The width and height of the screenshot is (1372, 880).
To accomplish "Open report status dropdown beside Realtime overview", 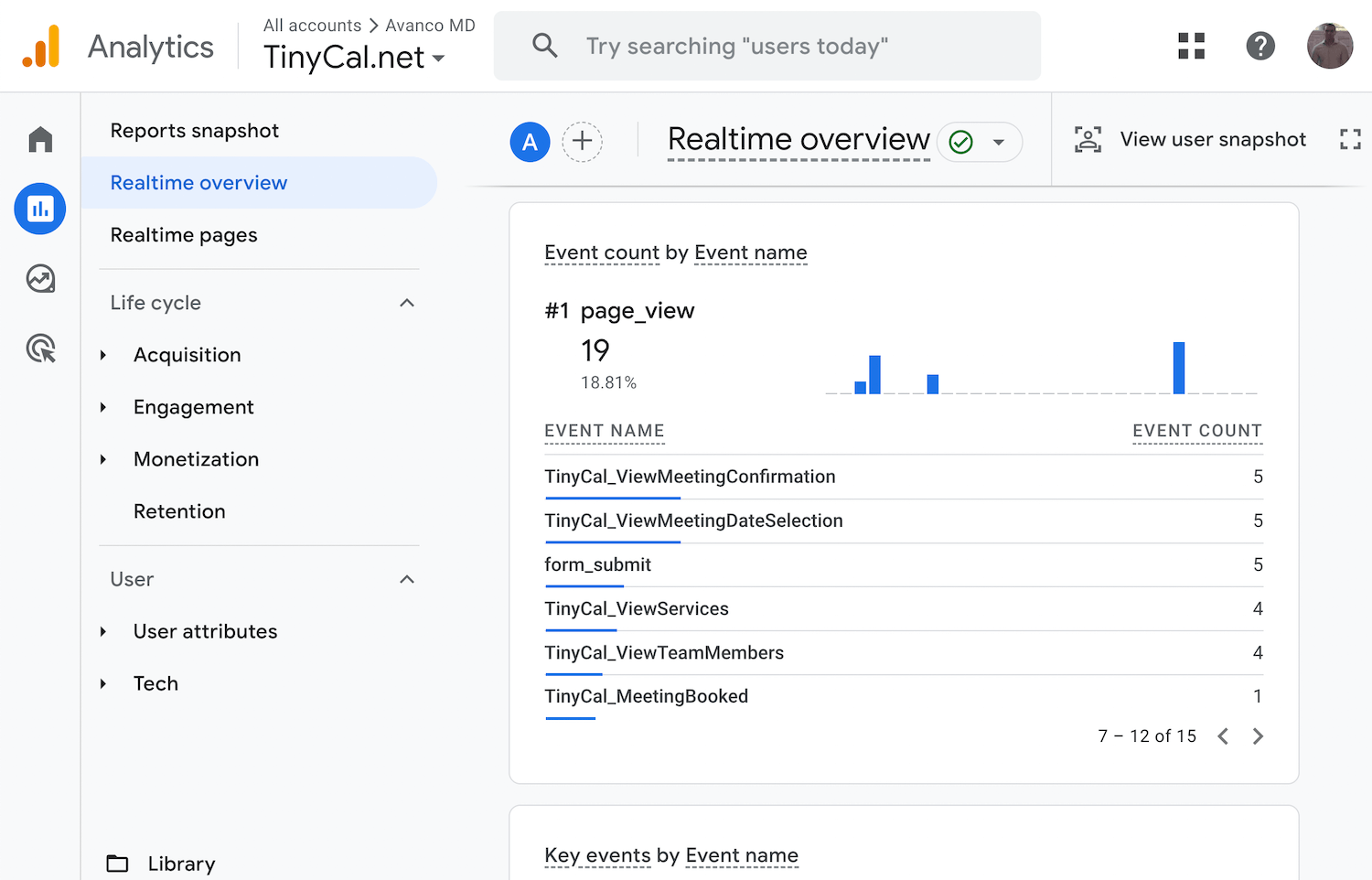I will coord(998,142).
